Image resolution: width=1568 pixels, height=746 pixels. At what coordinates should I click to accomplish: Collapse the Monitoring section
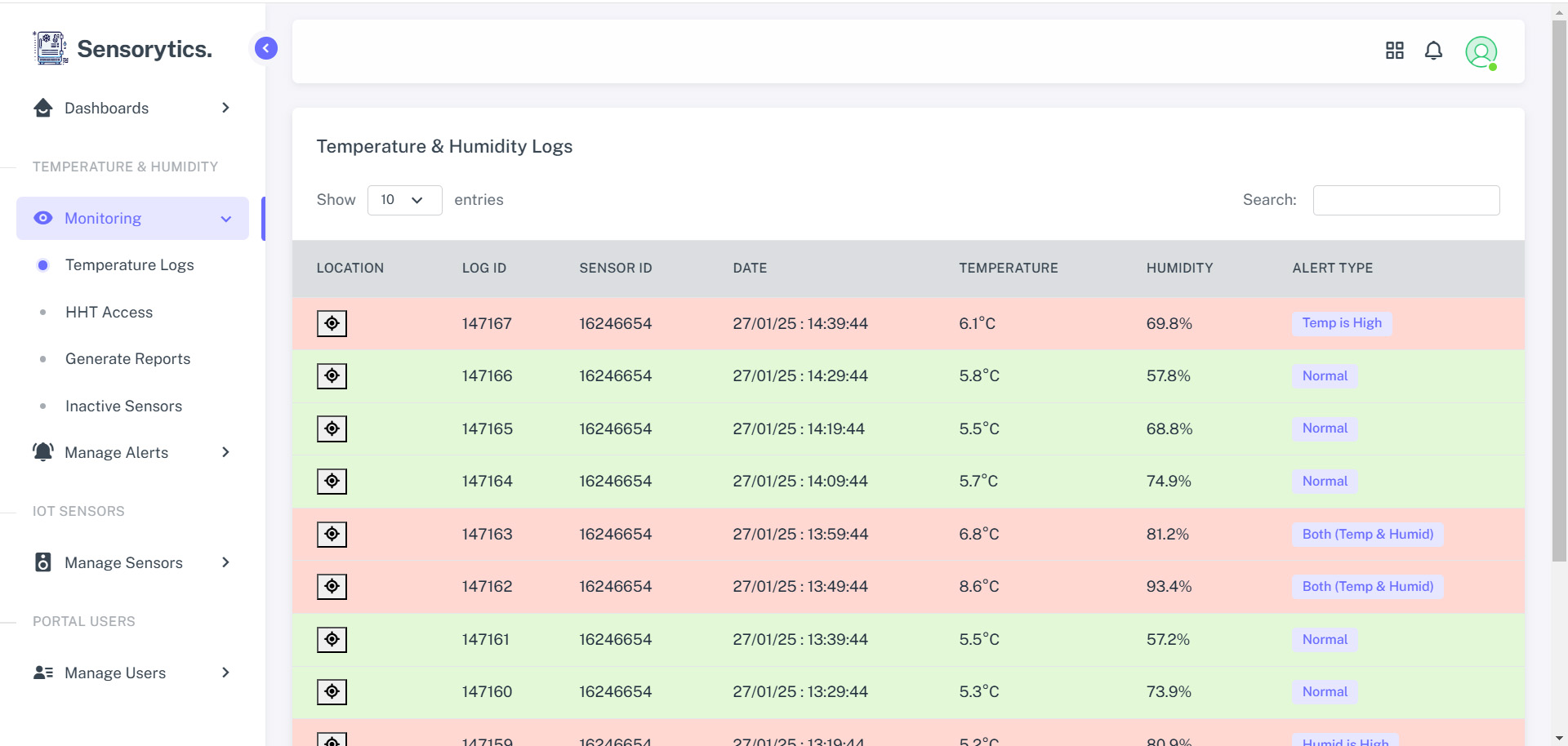click(132, 219)
